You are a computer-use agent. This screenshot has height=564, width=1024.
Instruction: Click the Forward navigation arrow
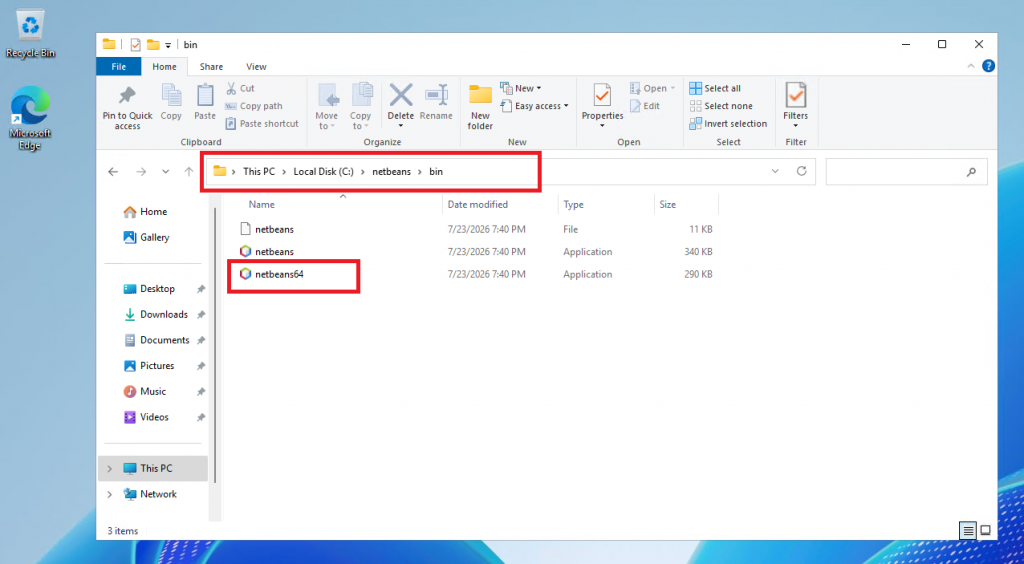pos(141,172)
